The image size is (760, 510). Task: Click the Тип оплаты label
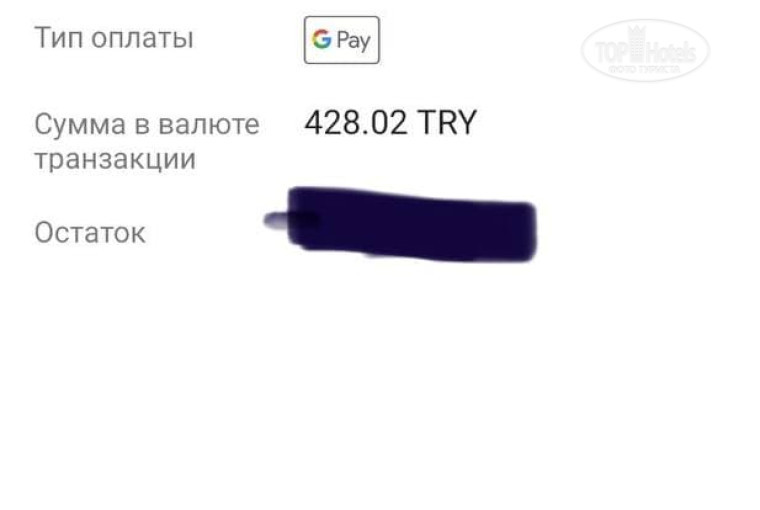click(114, 38)
